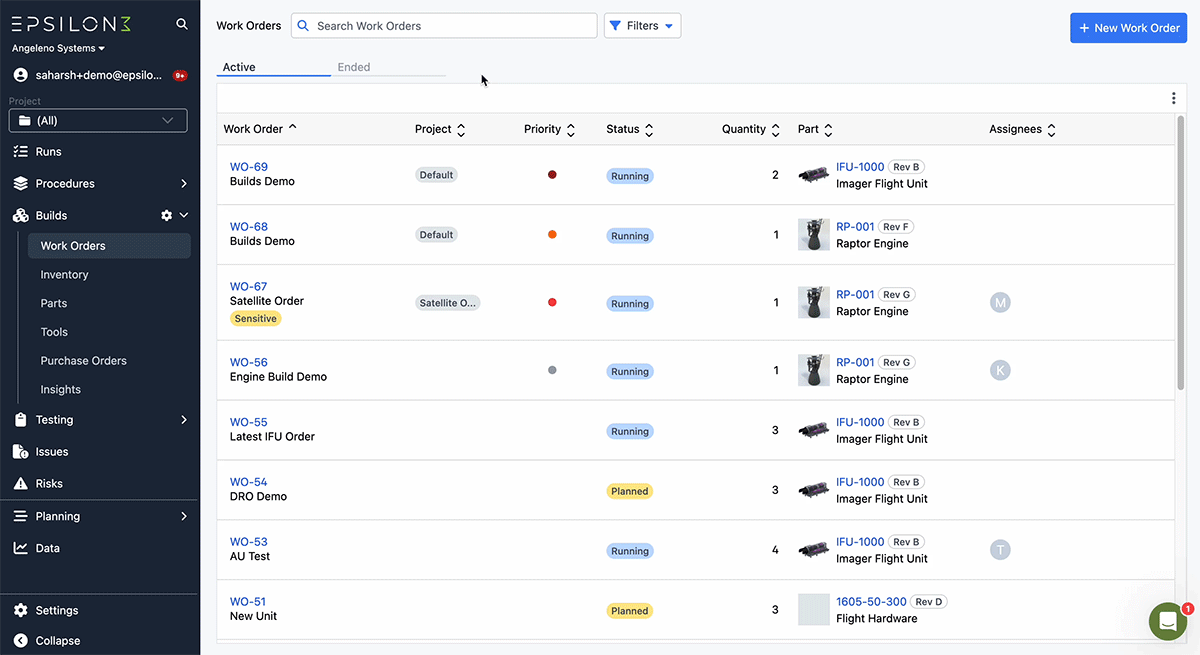
Task: Open the Runs checklist icon
Action: [x=20, y=152]
